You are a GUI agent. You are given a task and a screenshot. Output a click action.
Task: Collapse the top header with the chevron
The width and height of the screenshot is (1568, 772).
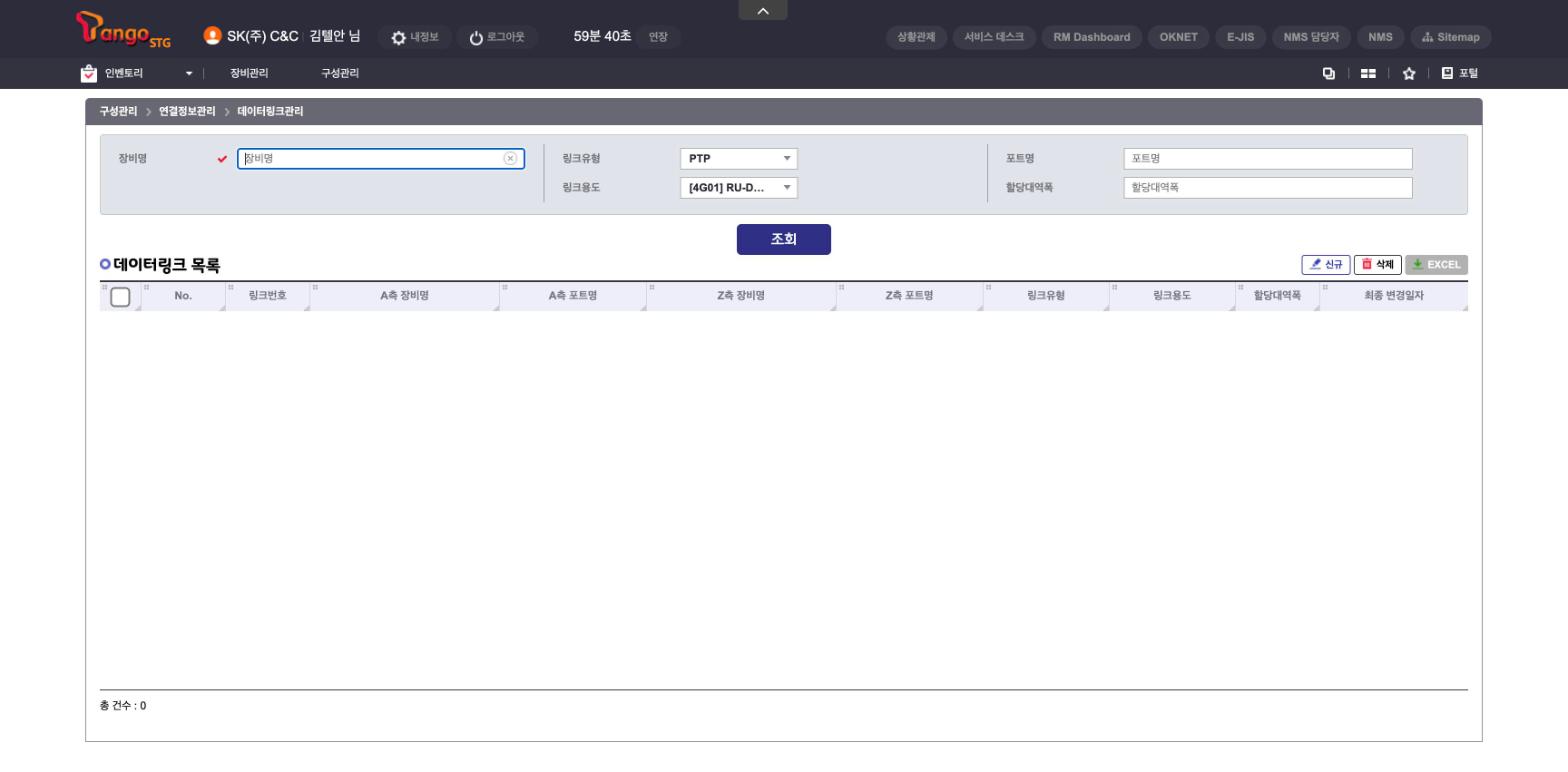coord(763,10)
